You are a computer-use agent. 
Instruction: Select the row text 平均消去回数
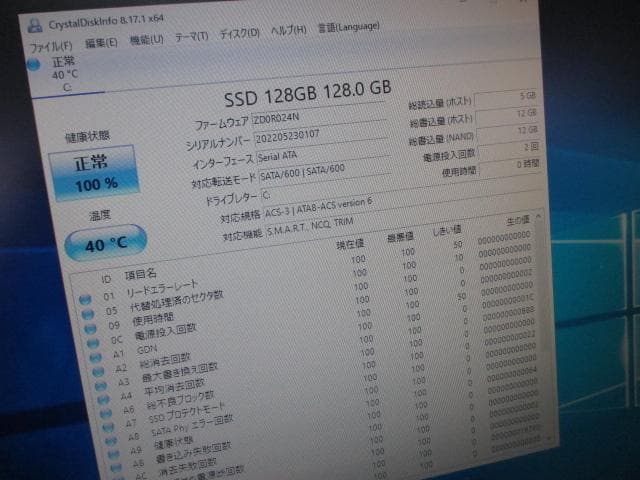pyautogui.click(x=174, y=387)
